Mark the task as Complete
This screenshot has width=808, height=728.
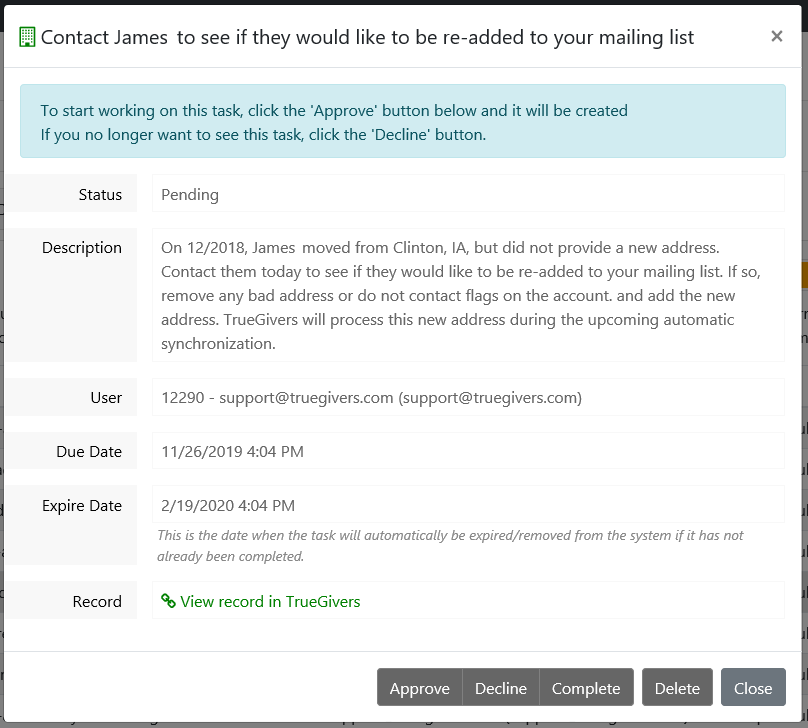pyautogui.click(x=586, y=688)
